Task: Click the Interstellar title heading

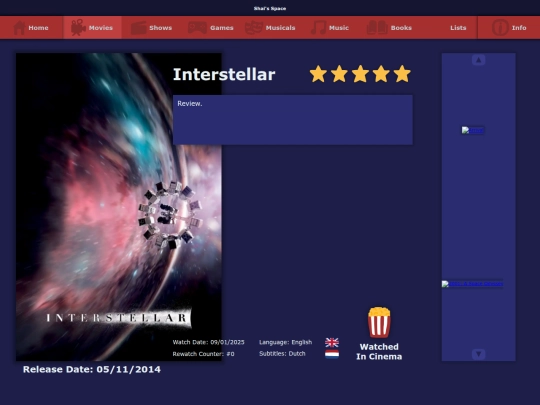Action: point(224,74)
